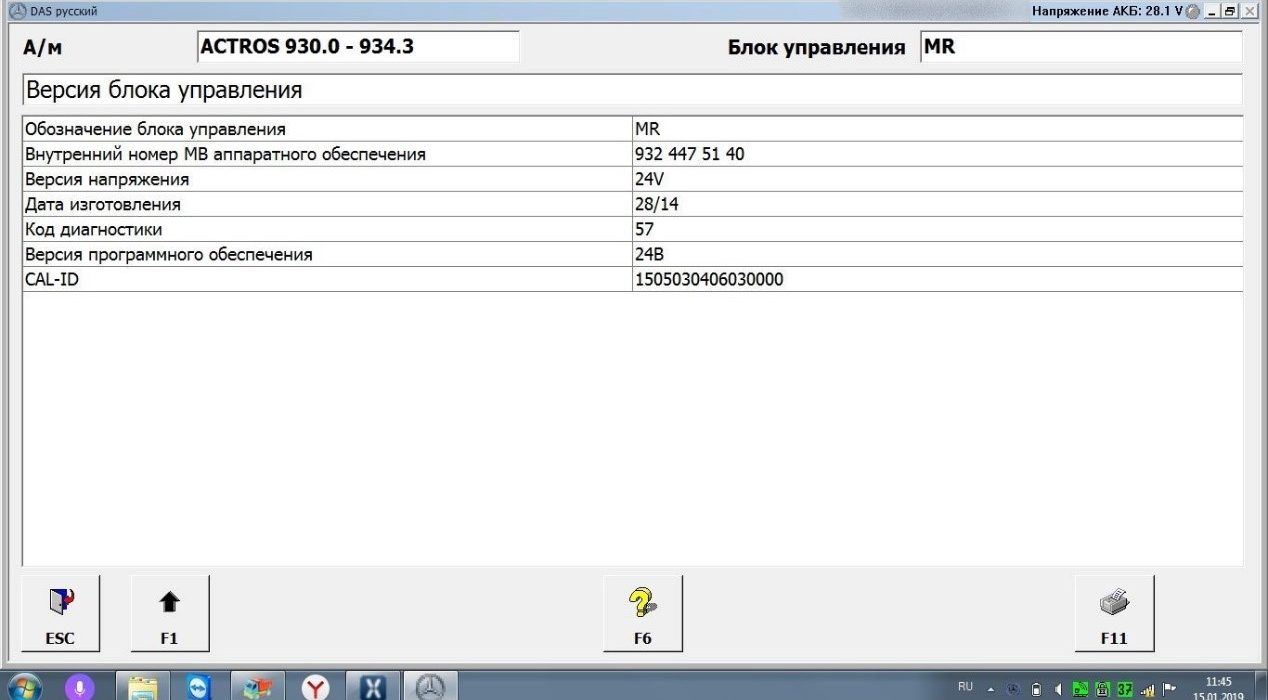Select row 'Внутренний номер MB аппаратного обеспечения'

pyautogui.click(x=632, y=154)
